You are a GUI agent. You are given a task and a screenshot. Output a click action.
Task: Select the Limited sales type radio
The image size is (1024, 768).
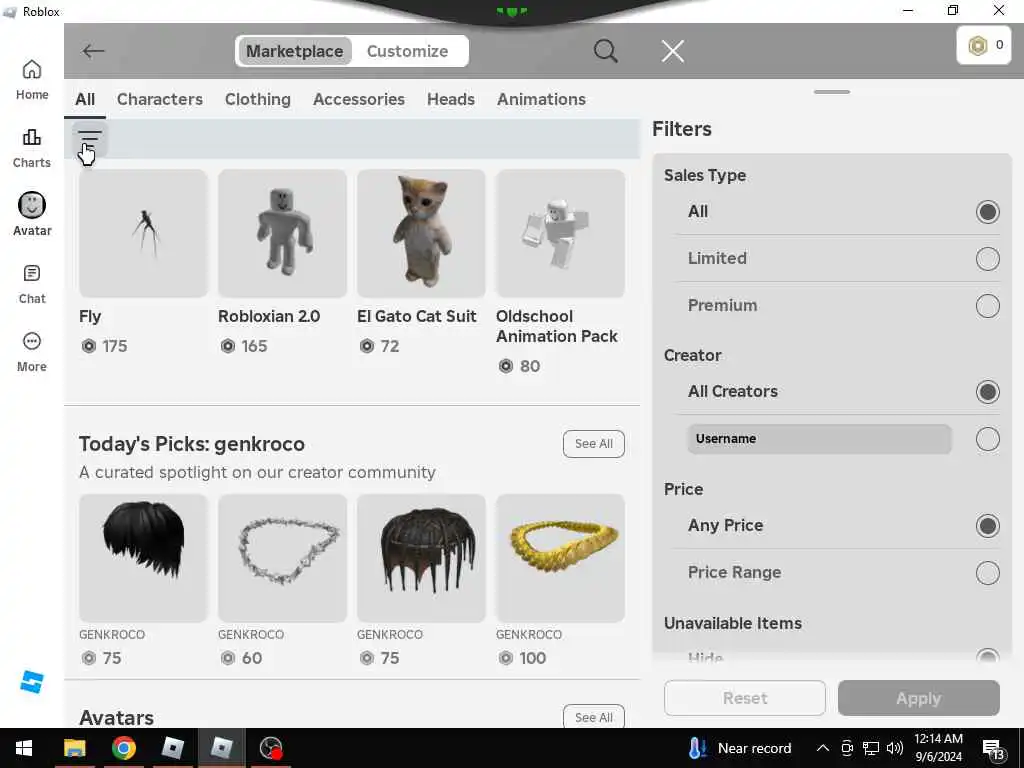click(987, 259)
